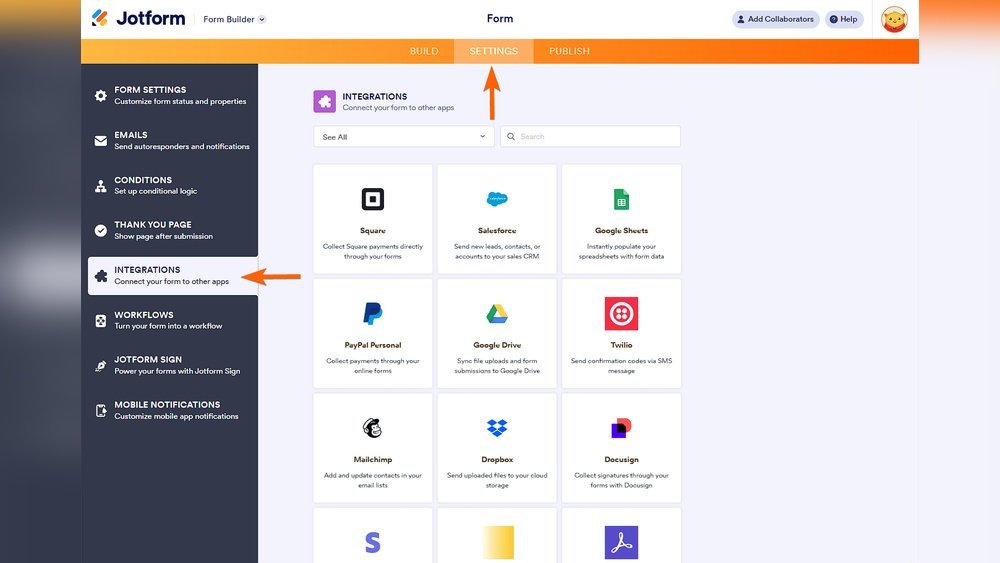The image size is (1000, 563).
Task: Click the search magnifier icon
Action: point(511,136)
